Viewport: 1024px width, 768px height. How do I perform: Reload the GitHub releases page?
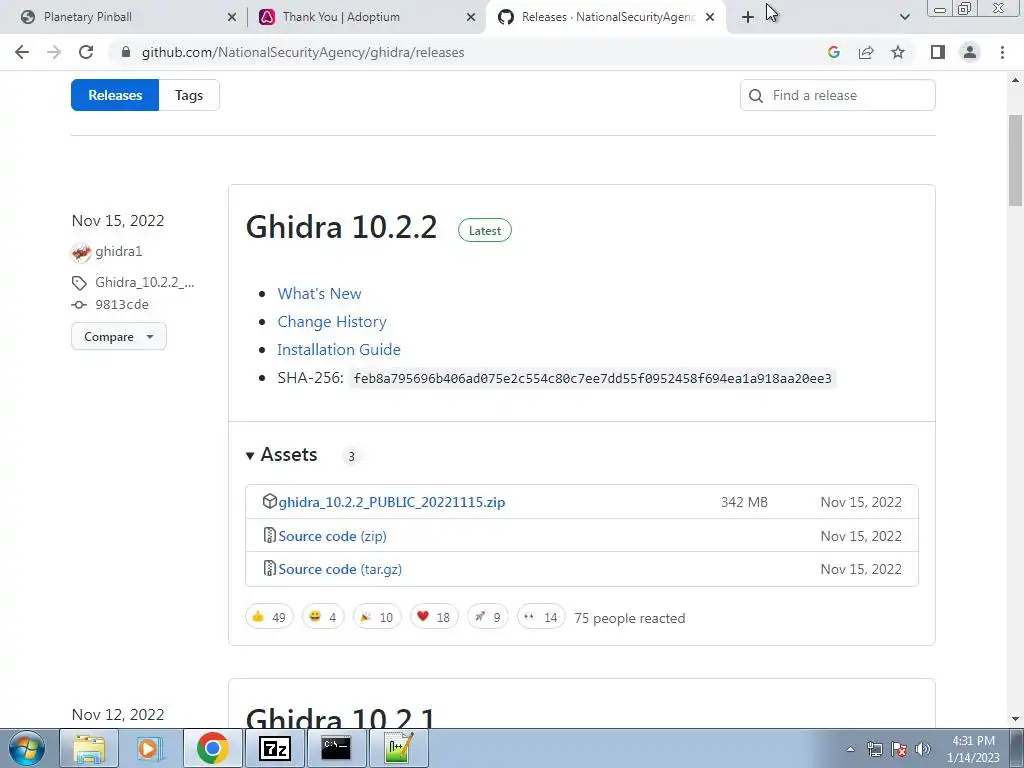pos(86,52)
